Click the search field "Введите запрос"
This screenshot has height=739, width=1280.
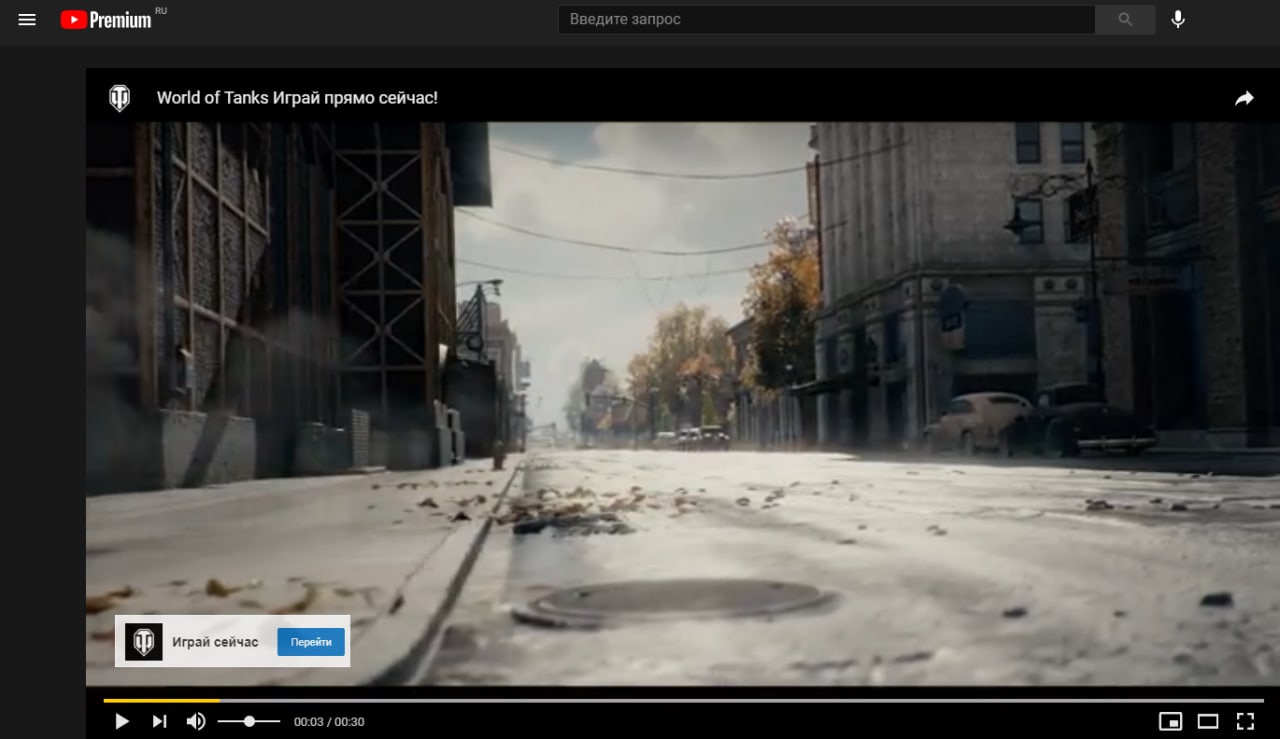(x=826, y=19)
